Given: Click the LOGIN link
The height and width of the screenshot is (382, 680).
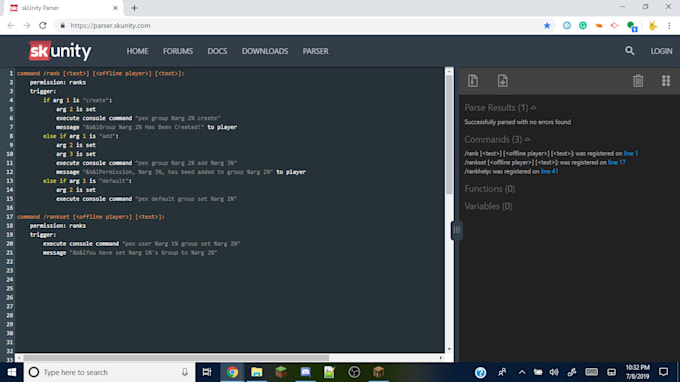Looking at the screenshot, I should click(661, 51).
